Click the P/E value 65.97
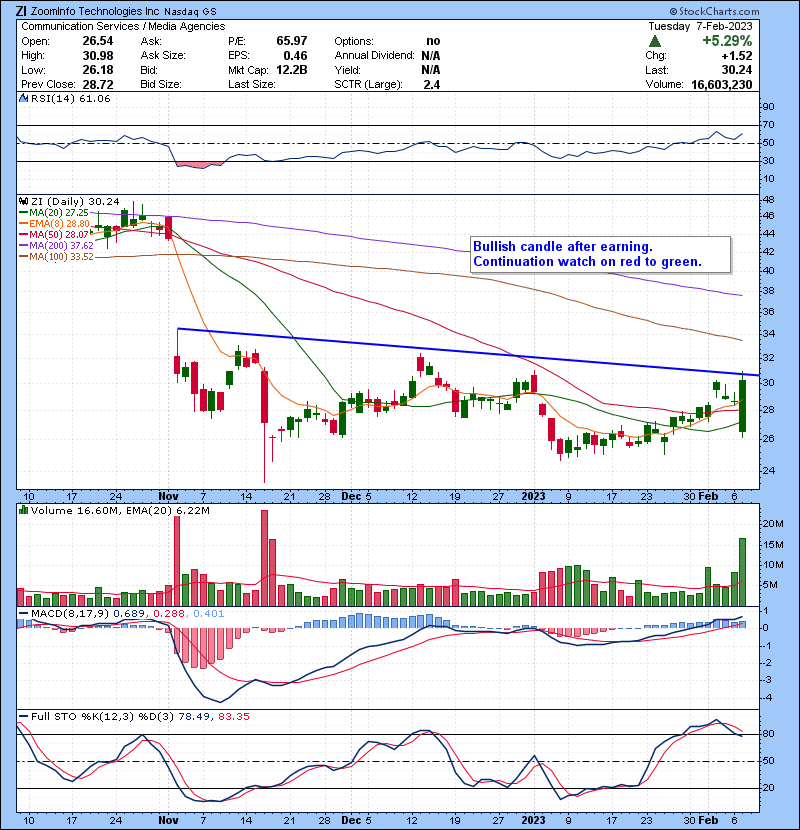 pos(292,41)
